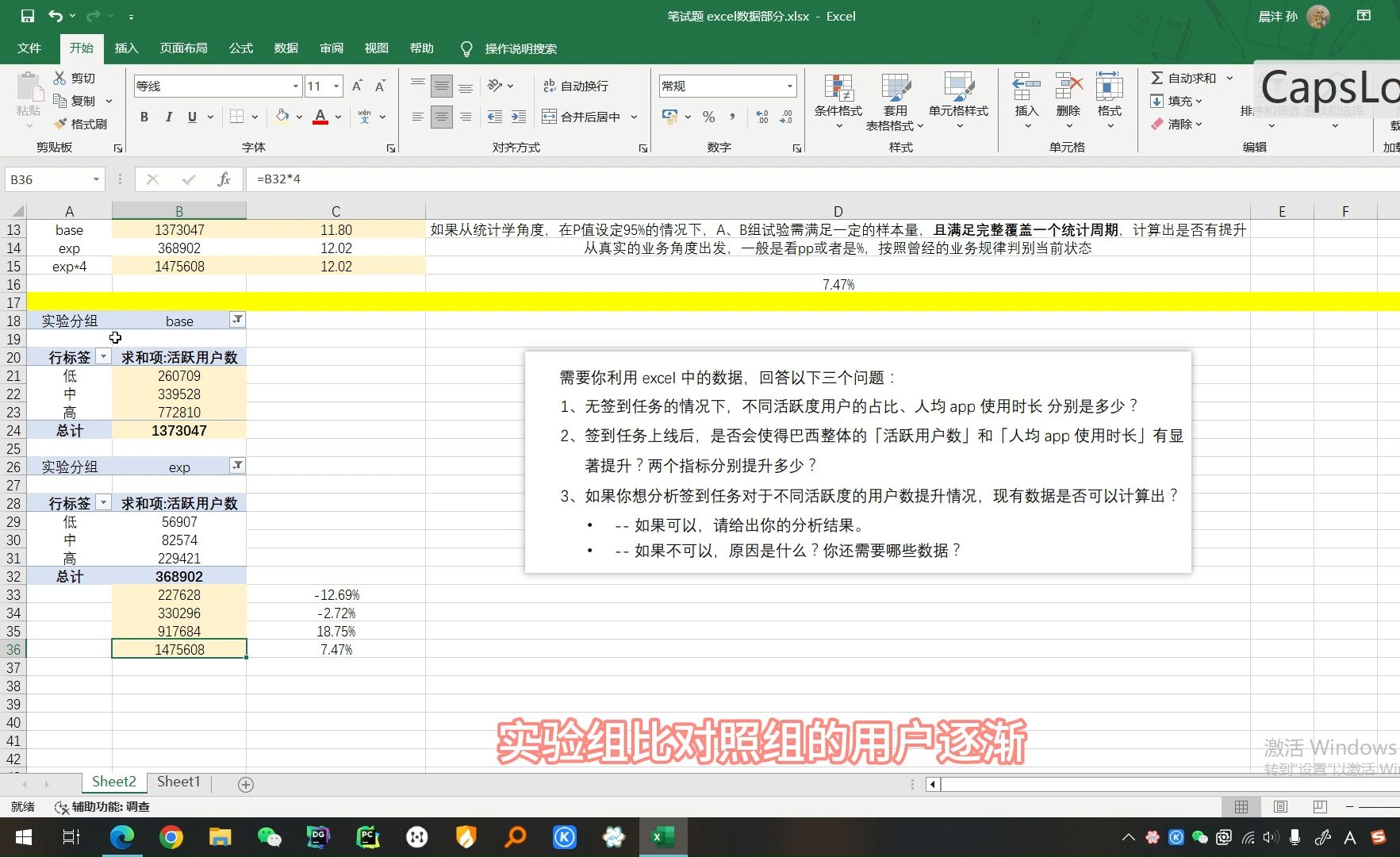The image size is (1400, 857).
Task: Click the cell borders icon
Action: pos(236,117)
